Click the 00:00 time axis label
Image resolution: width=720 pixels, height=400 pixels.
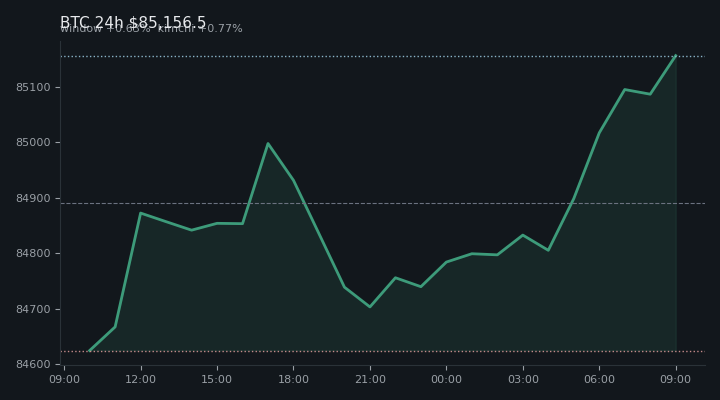tap(446, 379)
